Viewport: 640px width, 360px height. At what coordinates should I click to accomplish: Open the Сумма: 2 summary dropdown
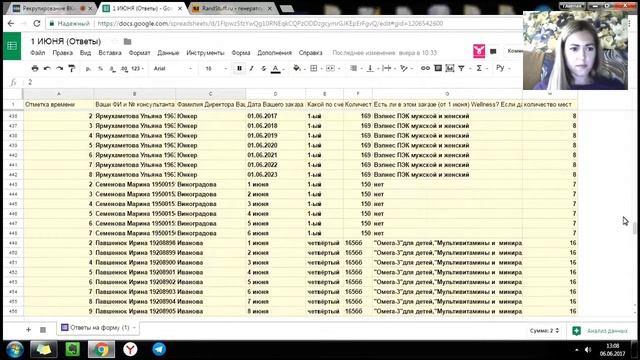pyautogui.click(x=544, y=331)
